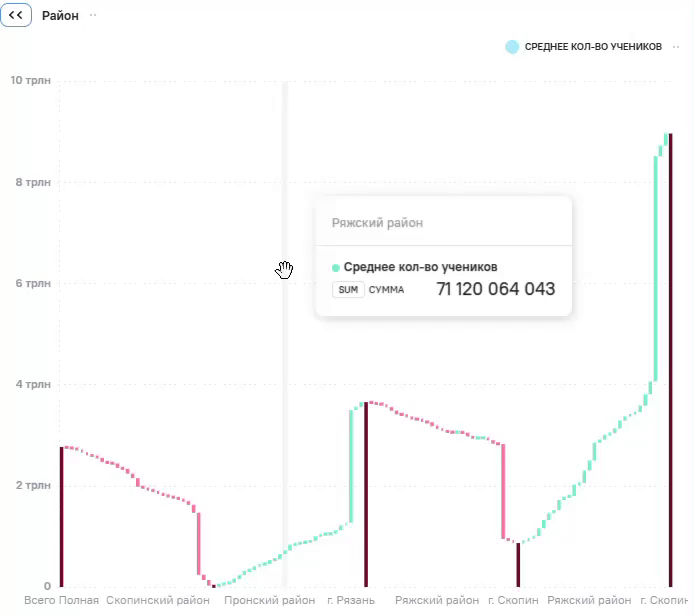
Task: Click the SUM badge in the tooltip
Action: point(348,289)
